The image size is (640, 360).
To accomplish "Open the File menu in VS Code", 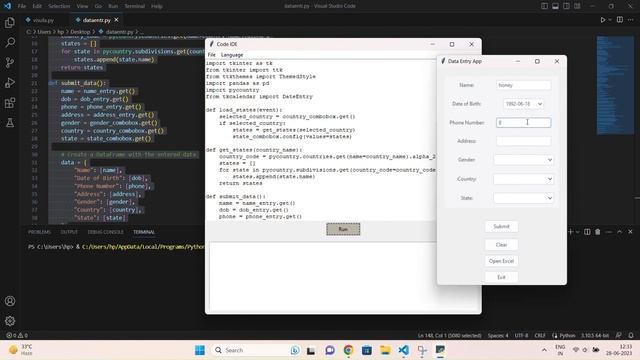I will coord(22,6).
